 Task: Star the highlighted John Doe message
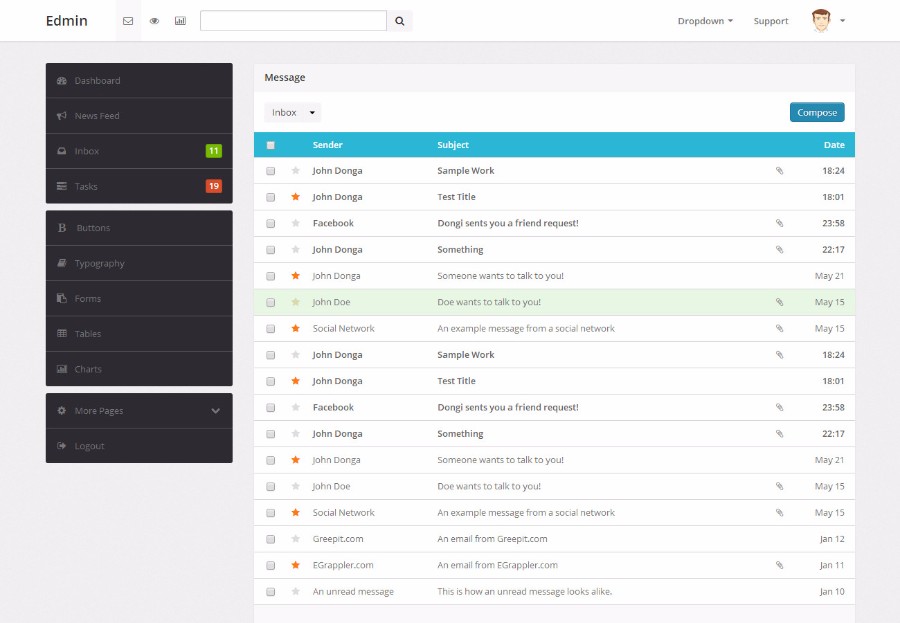click(296, 302)
